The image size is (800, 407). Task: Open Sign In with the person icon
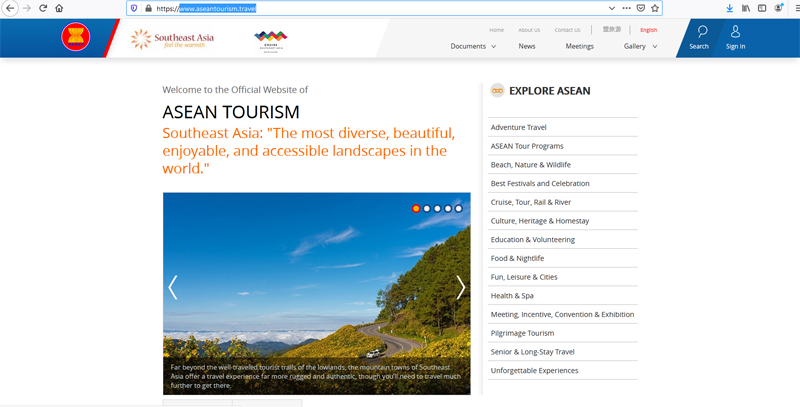(735, 38)
